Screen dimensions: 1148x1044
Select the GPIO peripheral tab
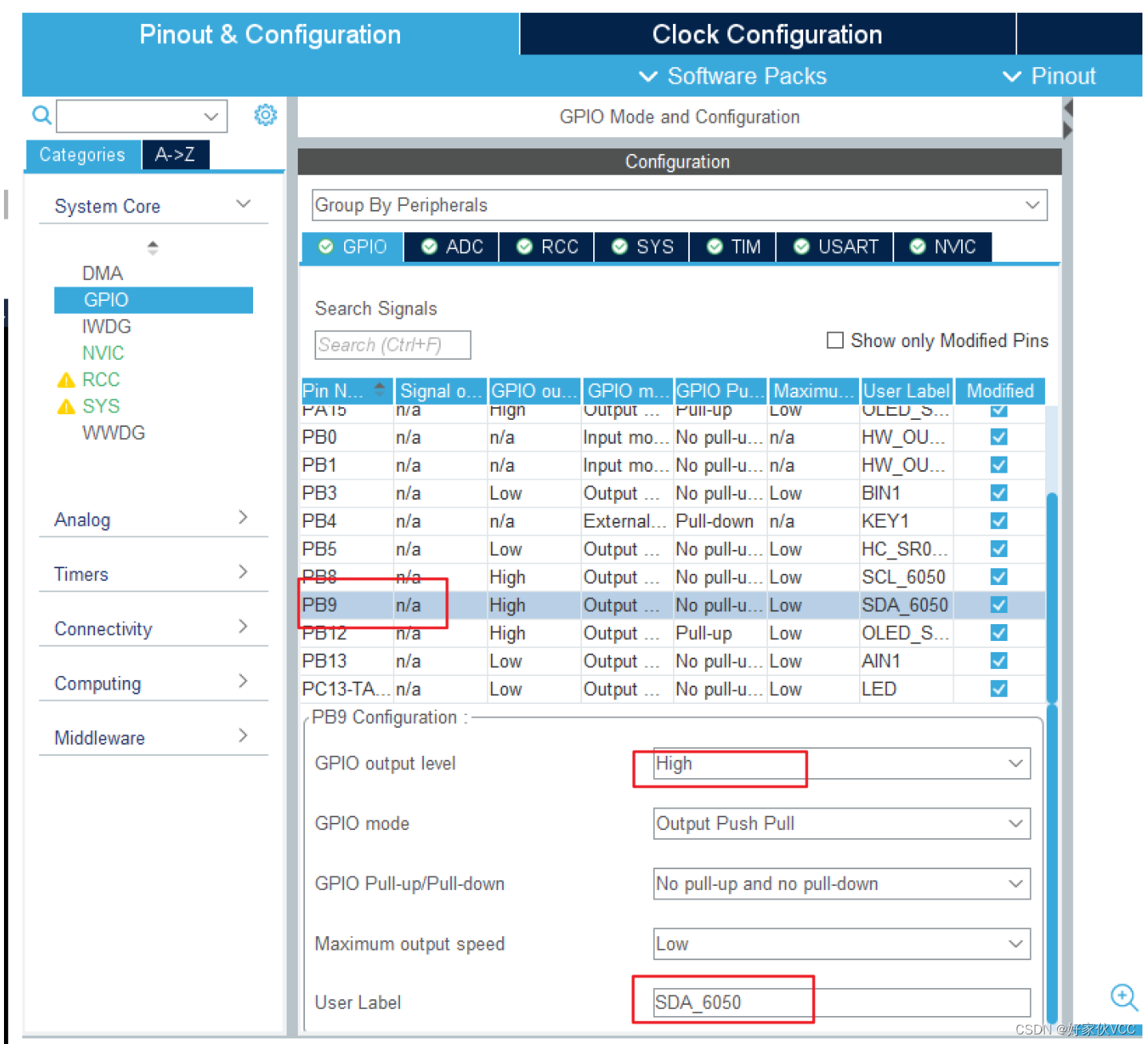click(352, 247)
